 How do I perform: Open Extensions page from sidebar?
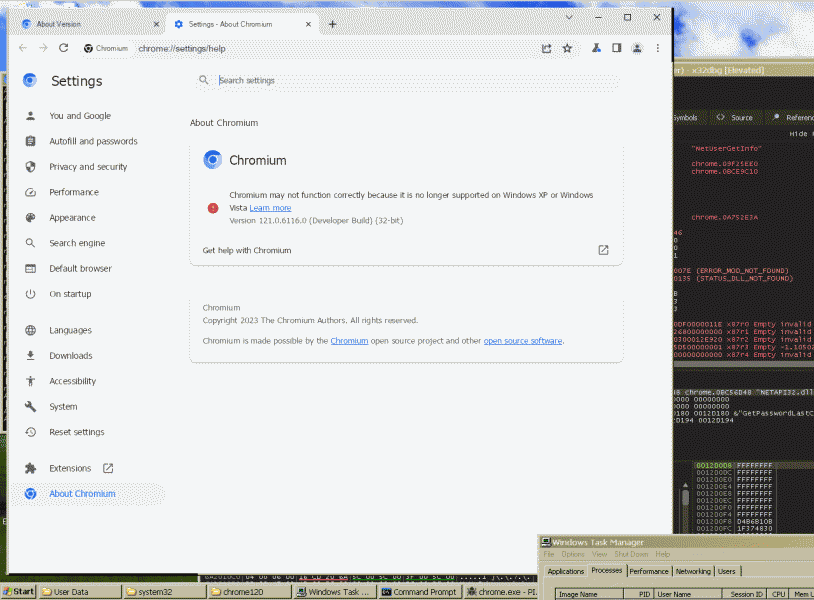pyautogui.click(x=70, y=468)
